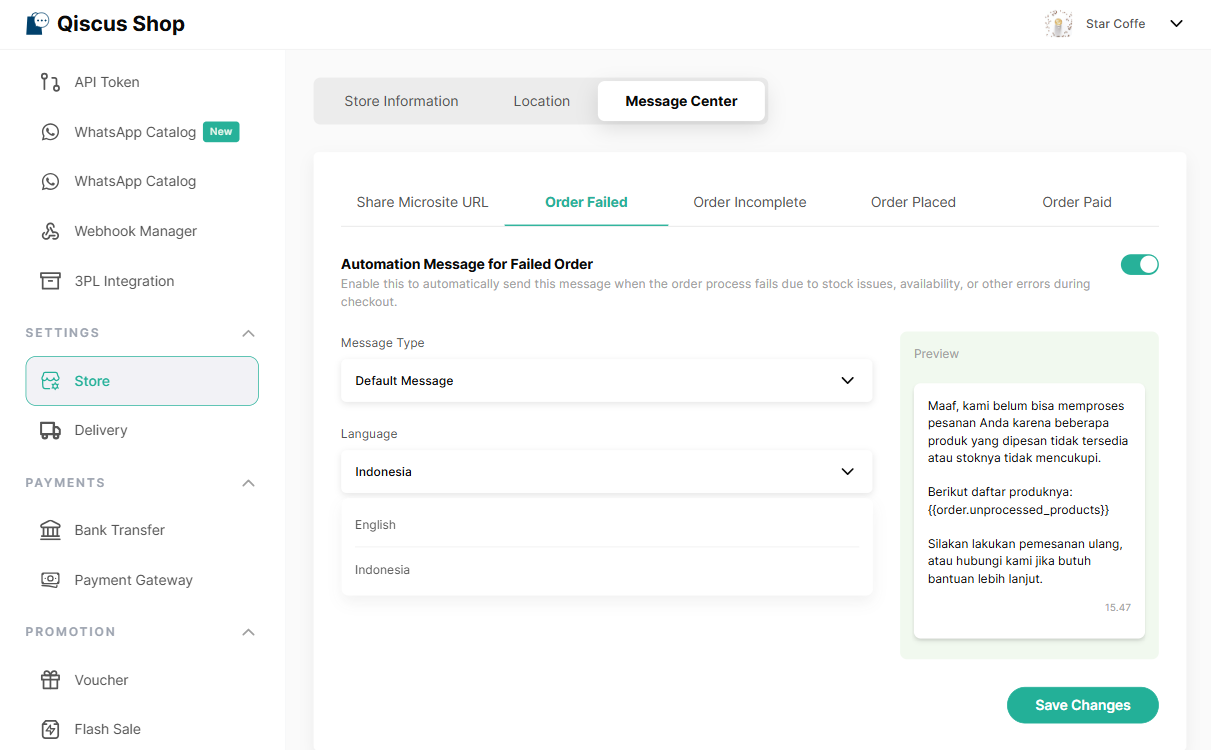Screen dimensions: 1211x750
Task: Click the 3PL Integration box icon
Action: tap(50, 281)
